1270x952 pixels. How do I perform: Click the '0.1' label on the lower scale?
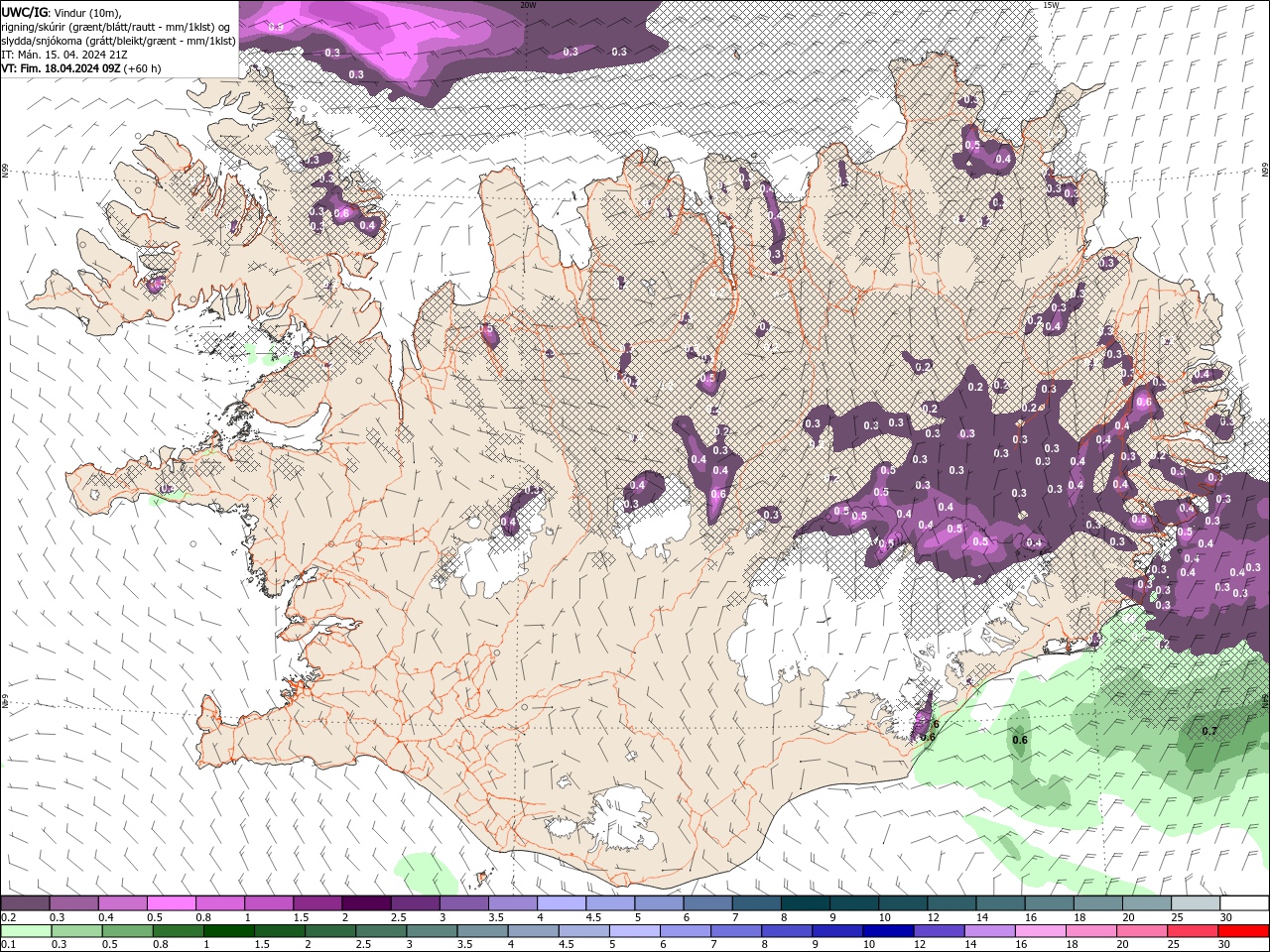point(9,944)
